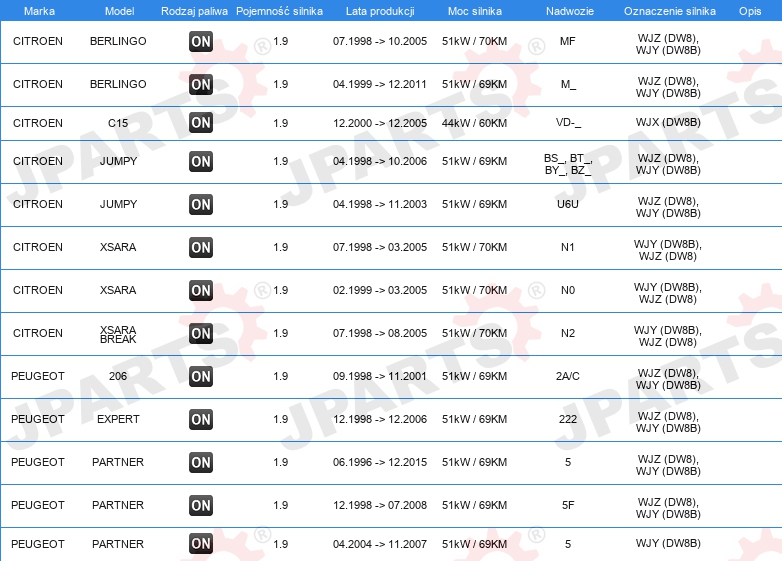Click the Oznaczenie silnika column header
The width and height of the screenshot is (782, 561).
pyautogui.click(x=670, y=11)
